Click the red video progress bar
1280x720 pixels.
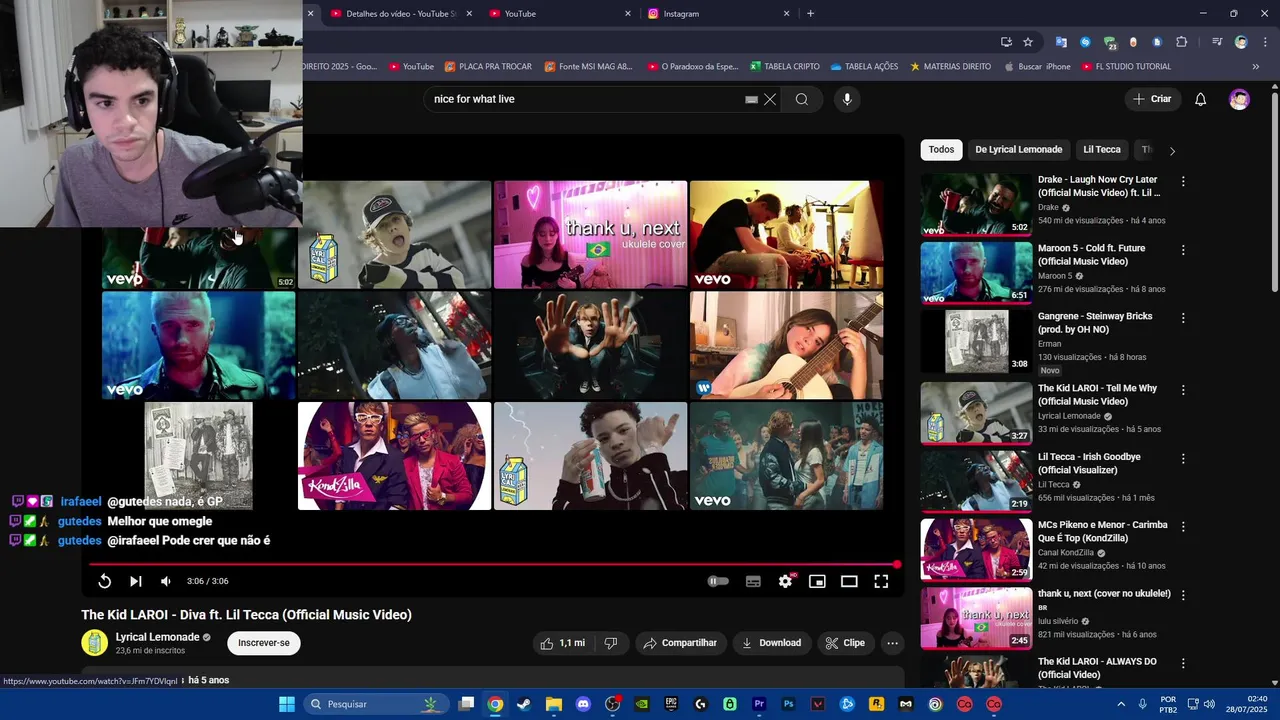click(x=493, y=564)
